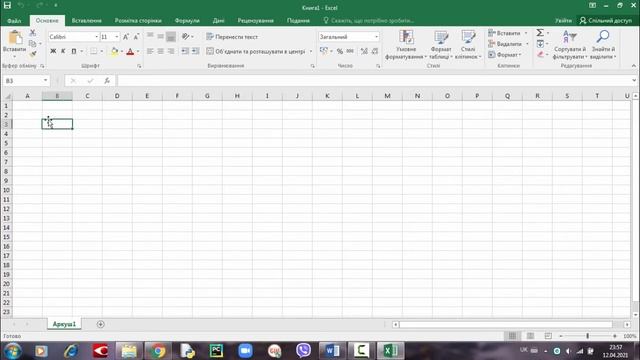Viewport: 640px width, 360px height.
Task: Click the text orientation icon
Action: [186, 36]
